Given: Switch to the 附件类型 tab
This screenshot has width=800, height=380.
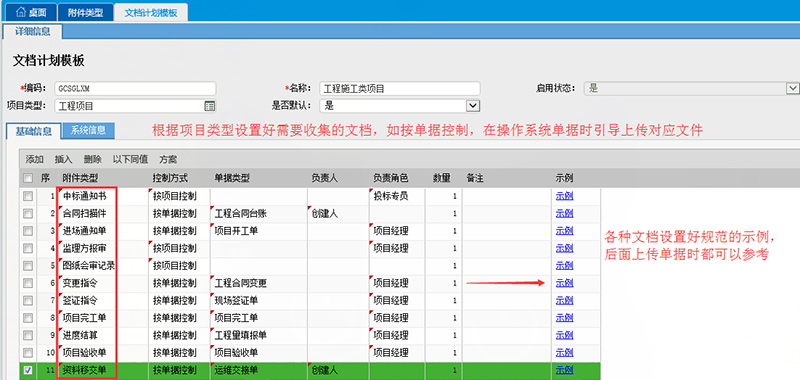Looking at the screenshot, I should [85, 13].
